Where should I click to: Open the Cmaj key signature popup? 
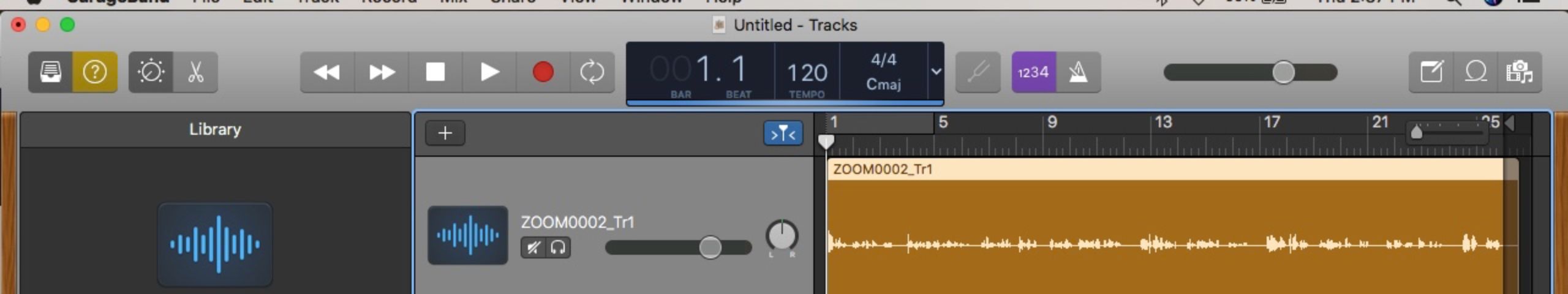[x=883, y=85]
